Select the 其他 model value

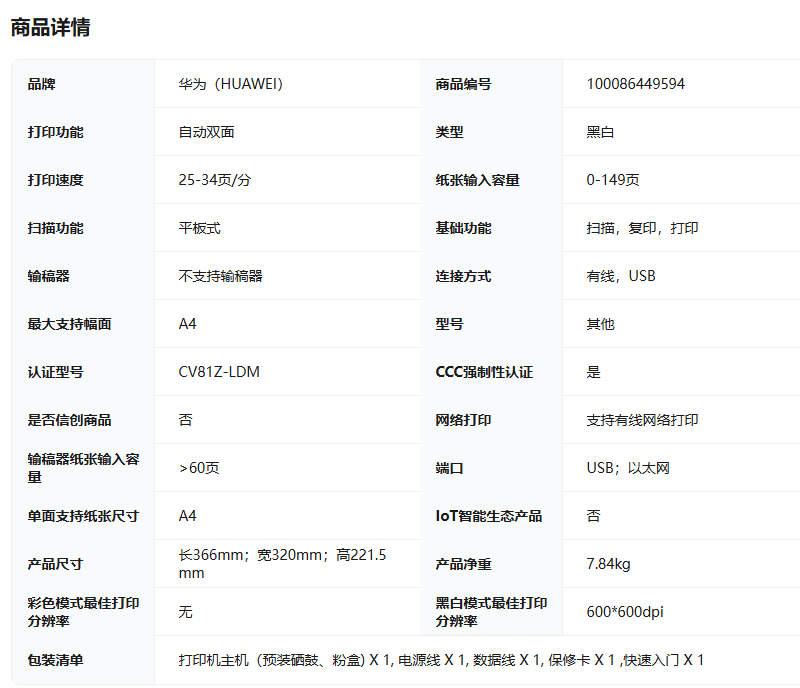tap(600, 324)
